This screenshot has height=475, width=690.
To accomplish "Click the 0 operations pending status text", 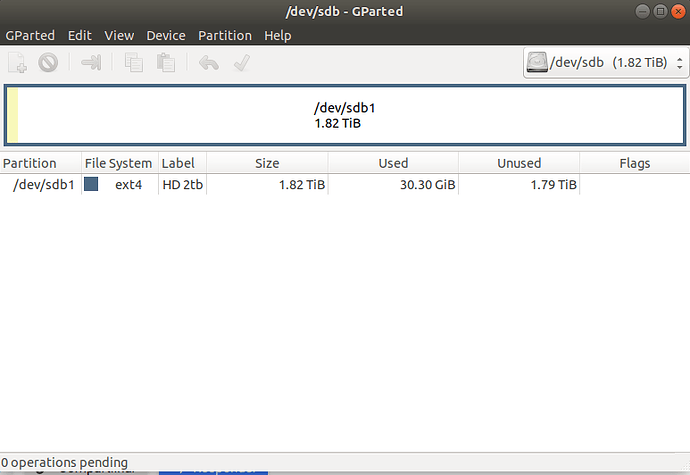I will pos(64,463).
